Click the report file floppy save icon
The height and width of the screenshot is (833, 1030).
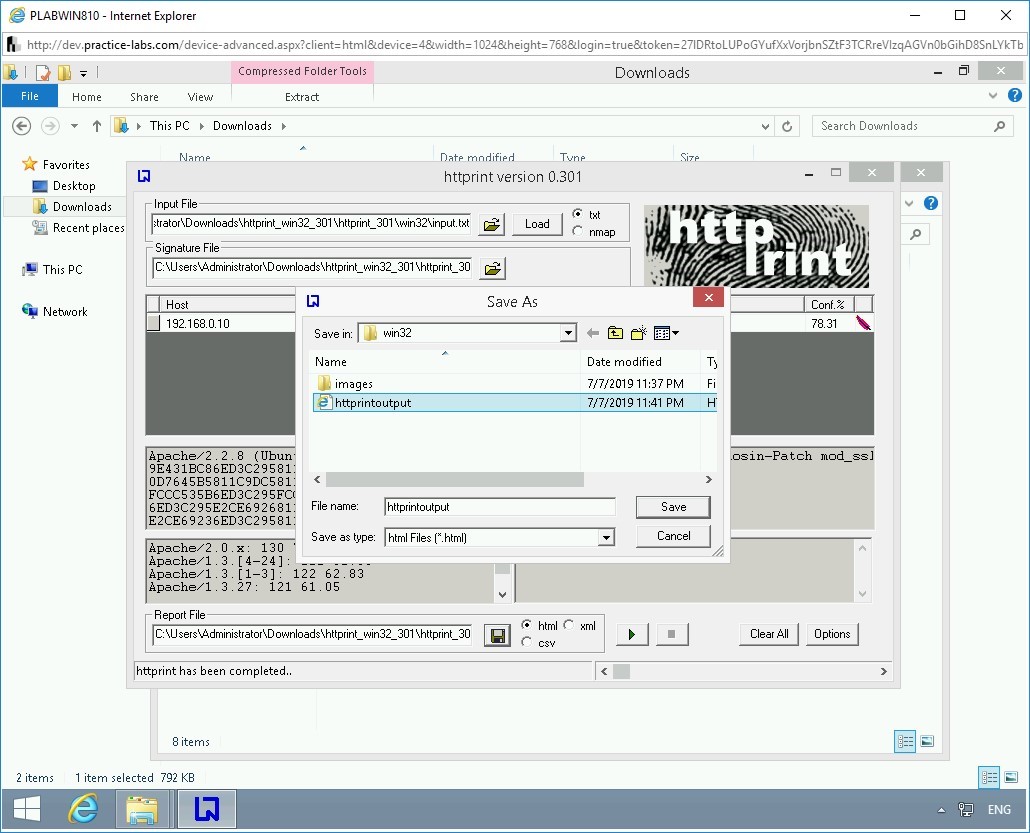coord(496,635)
